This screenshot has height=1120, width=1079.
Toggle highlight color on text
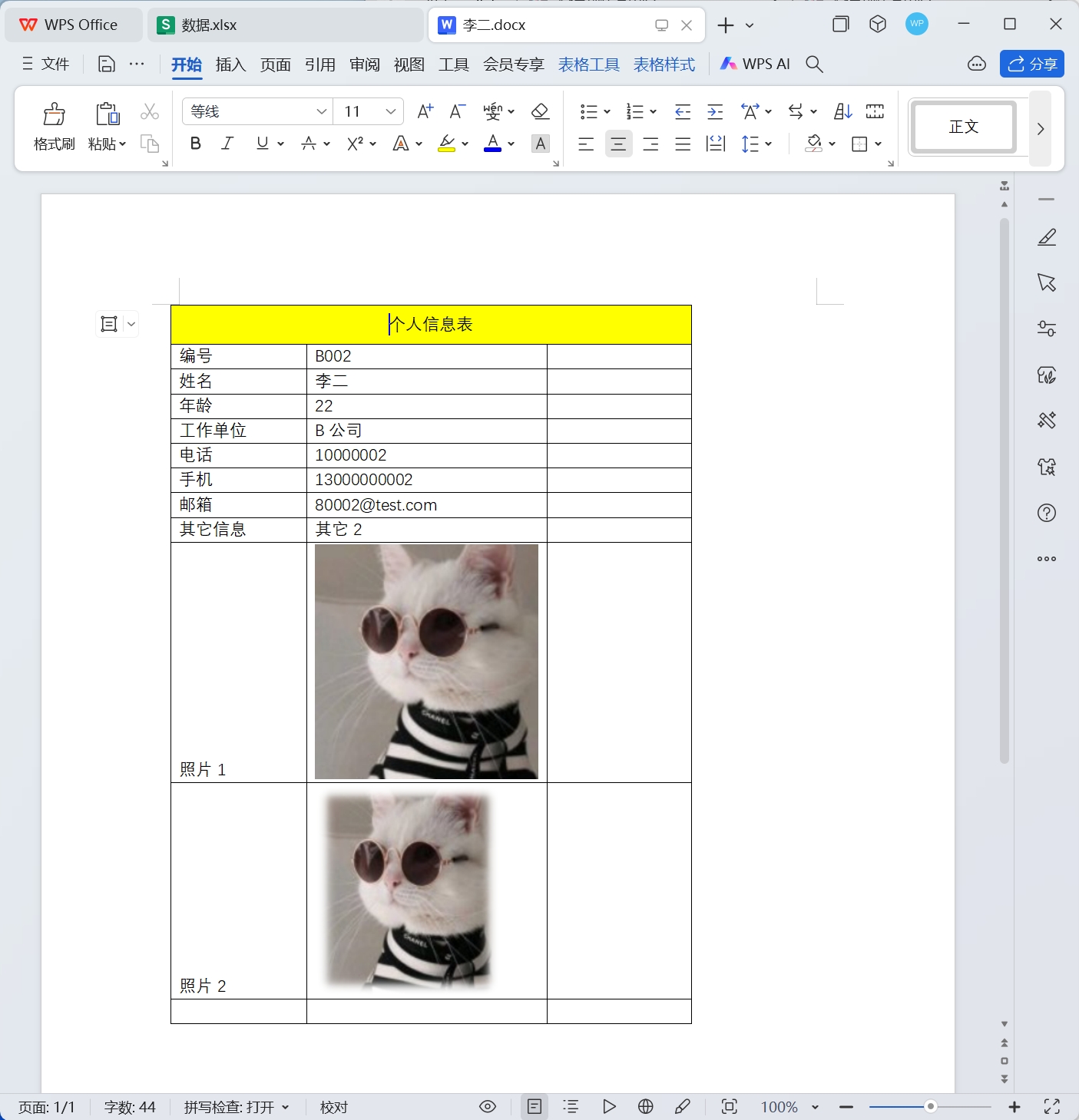point(447,144)
